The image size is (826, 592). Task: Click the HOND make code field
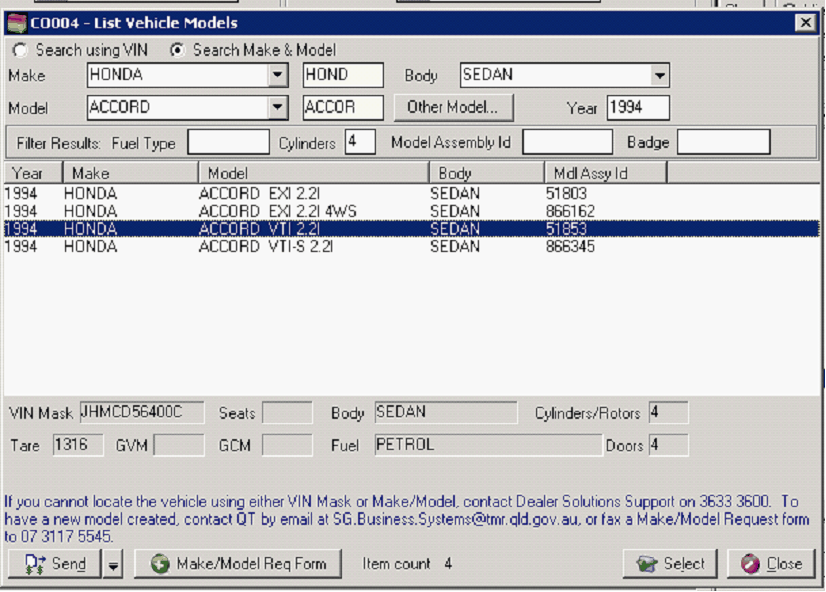click(343, 75)
